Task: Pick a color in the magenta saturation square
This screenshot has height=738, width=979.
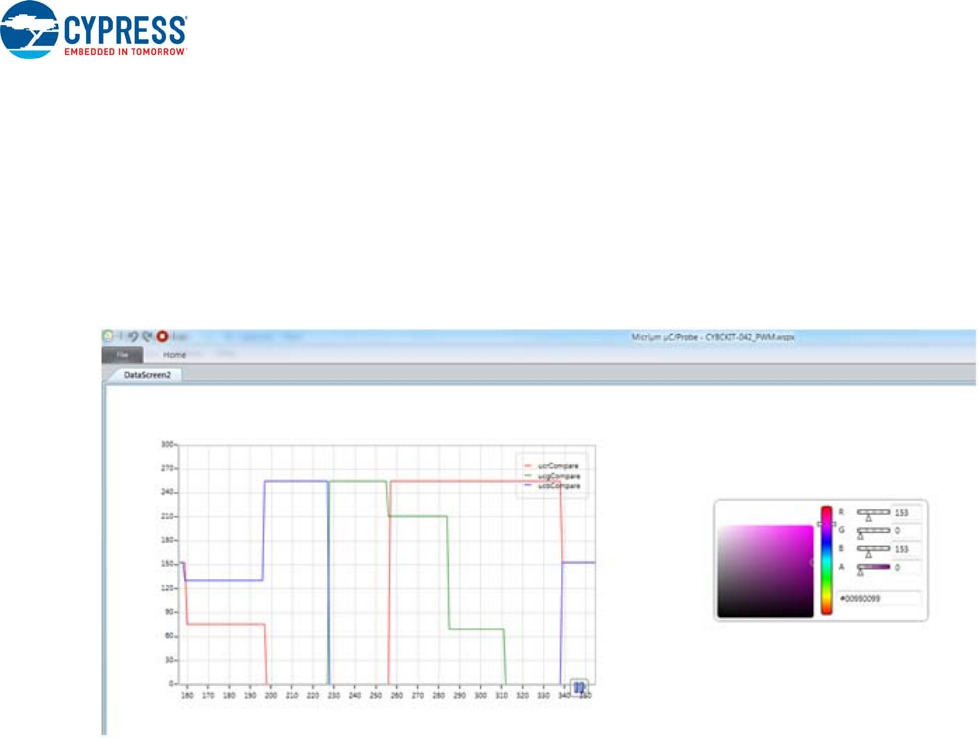Action: [x=765, y=570]
